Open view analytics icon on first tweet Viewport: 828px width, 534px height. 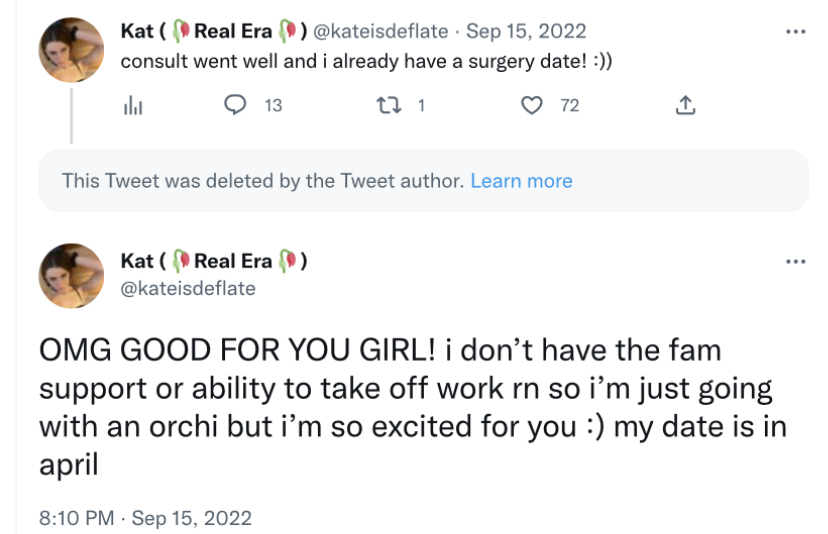[132, 105]
